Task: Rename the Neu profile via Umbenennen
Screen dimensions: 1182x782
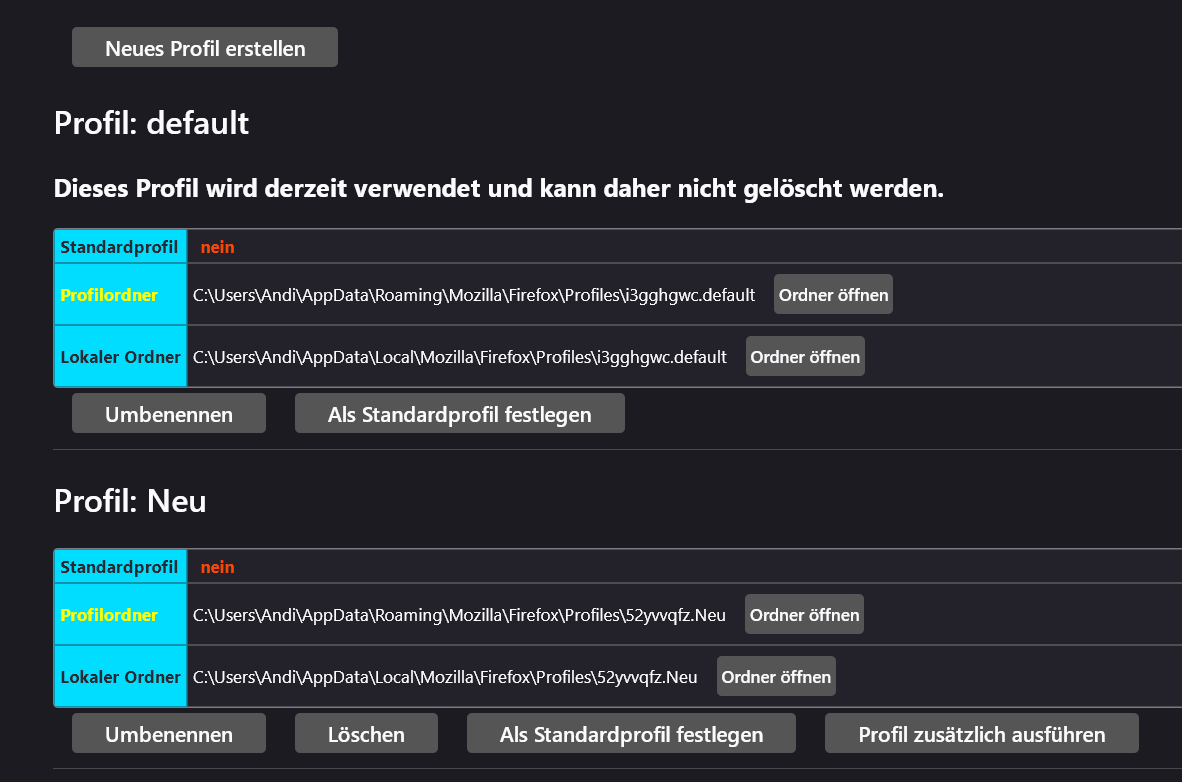Action: 169,734
